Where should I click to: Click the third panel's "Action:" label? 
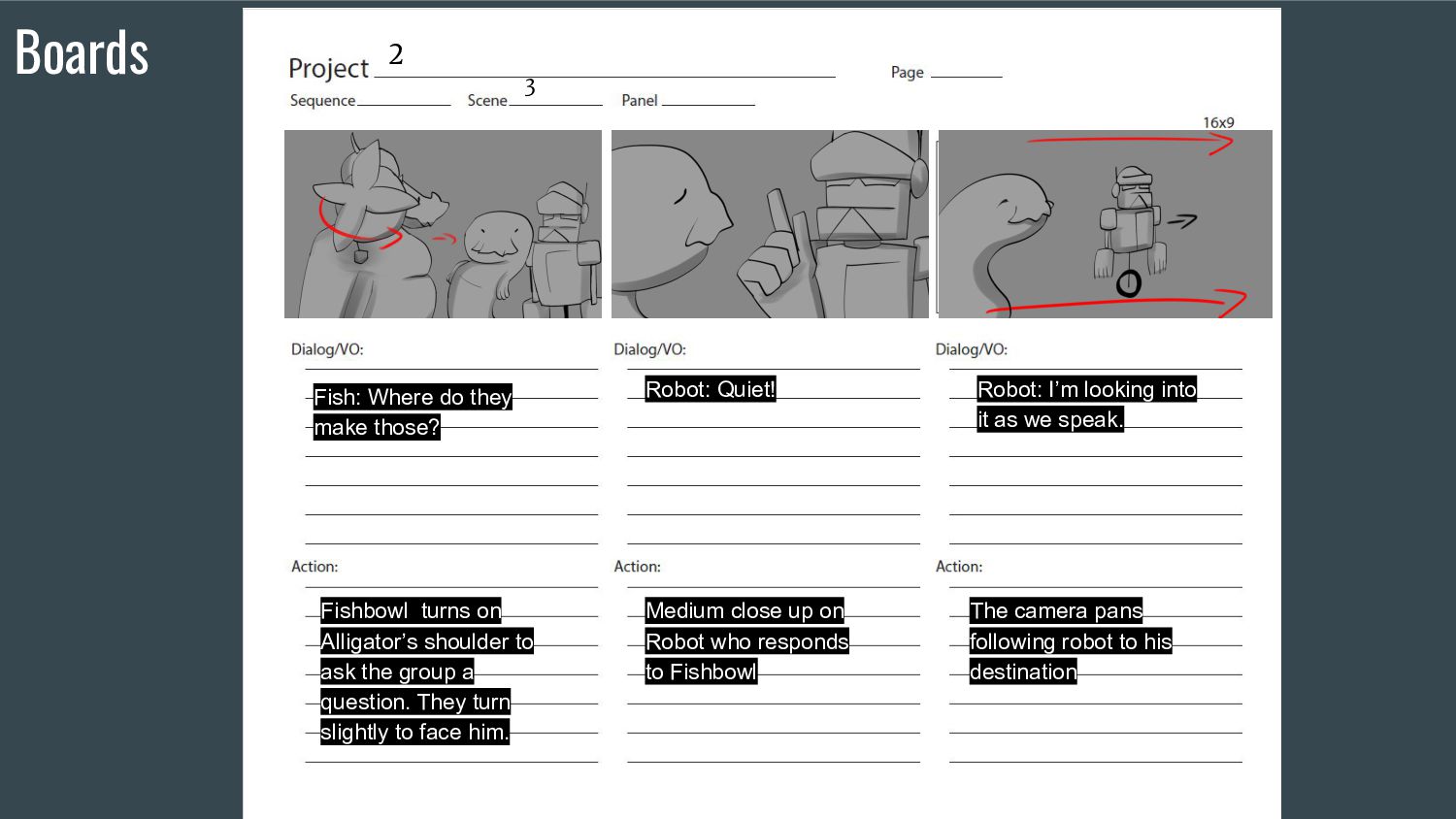pos(959,567)
